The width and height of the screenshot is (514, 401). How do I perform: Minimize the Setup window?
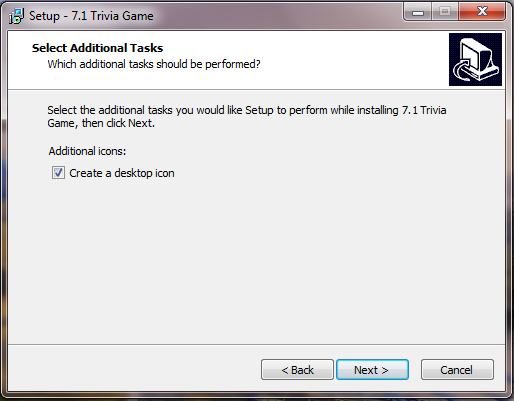pyautogui.click(x=418, y=12)
